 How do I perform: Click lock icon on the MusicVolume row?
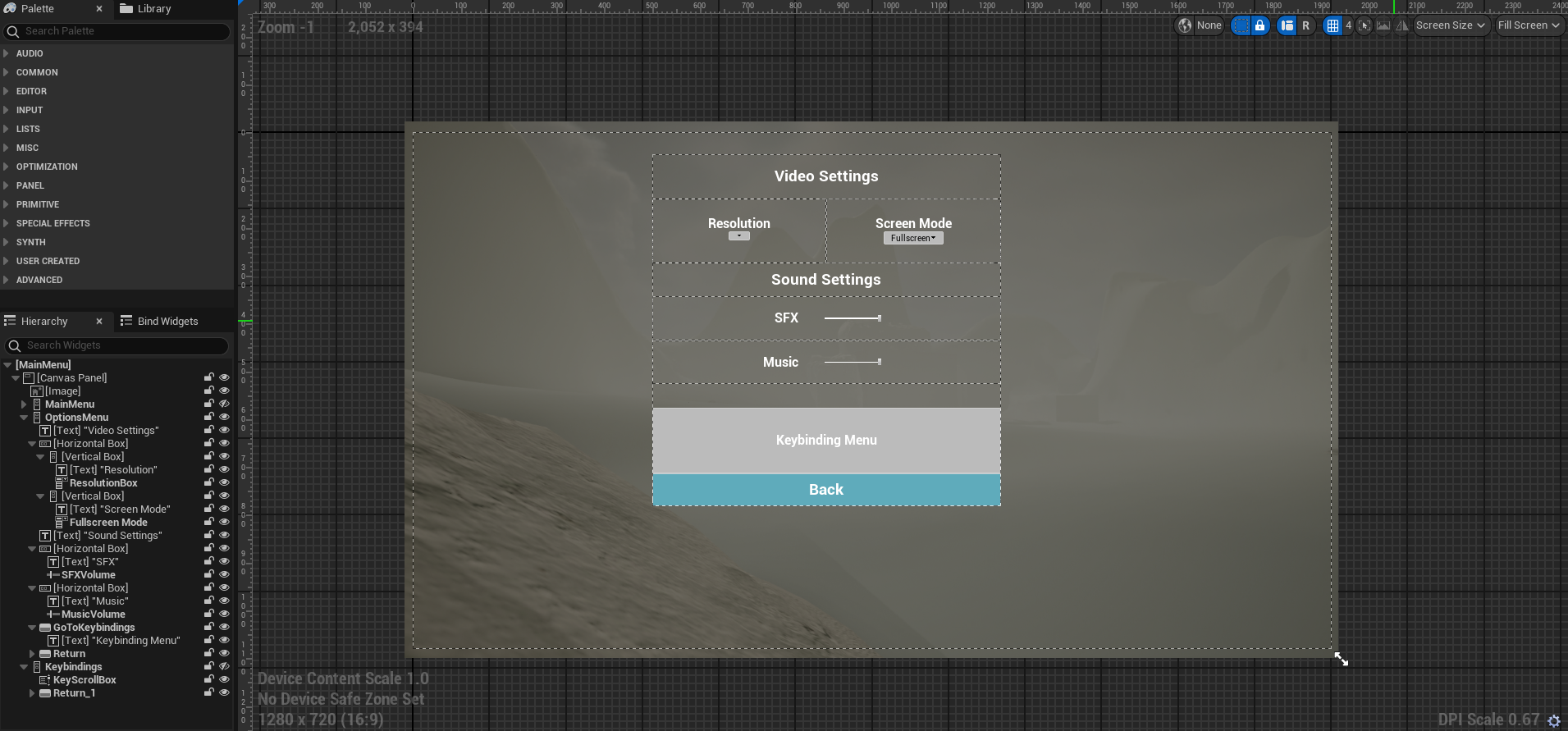(209, 614)
